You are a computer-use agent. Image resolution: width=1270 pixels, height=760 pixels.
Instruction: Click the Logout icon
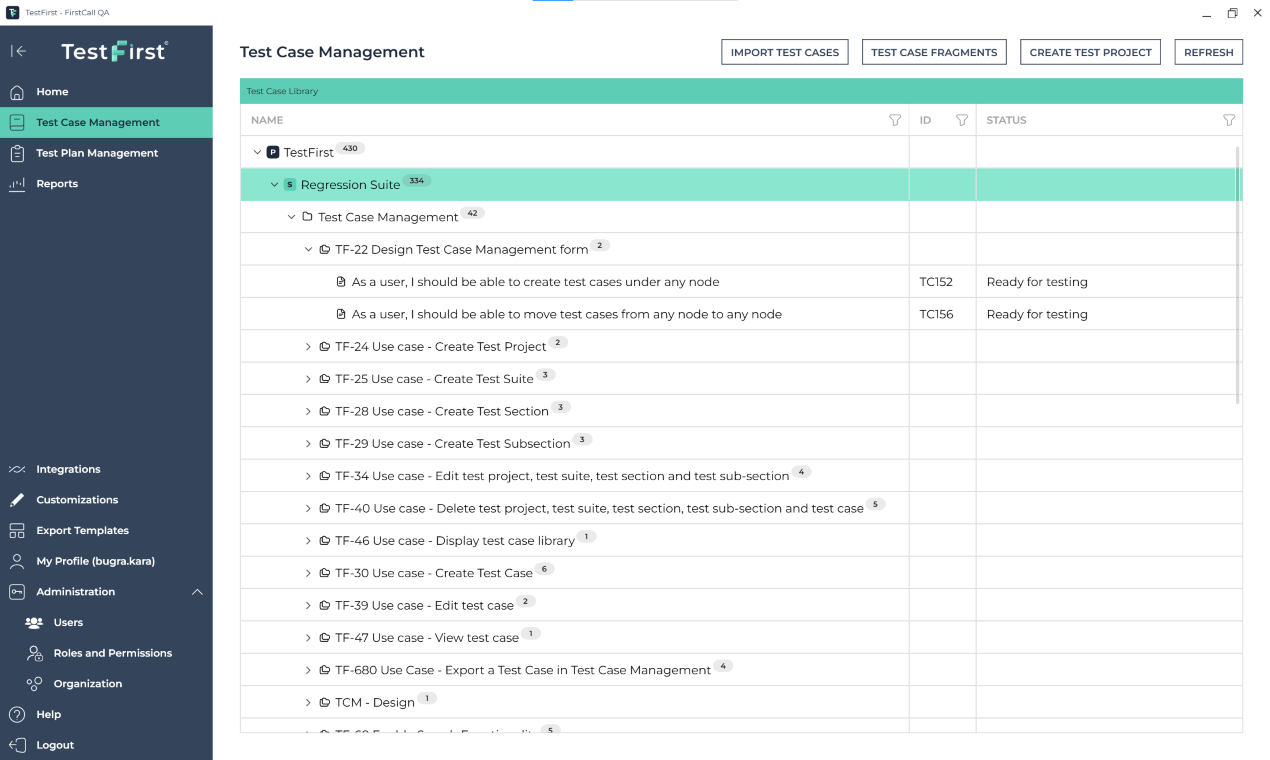tap(17, 745)
